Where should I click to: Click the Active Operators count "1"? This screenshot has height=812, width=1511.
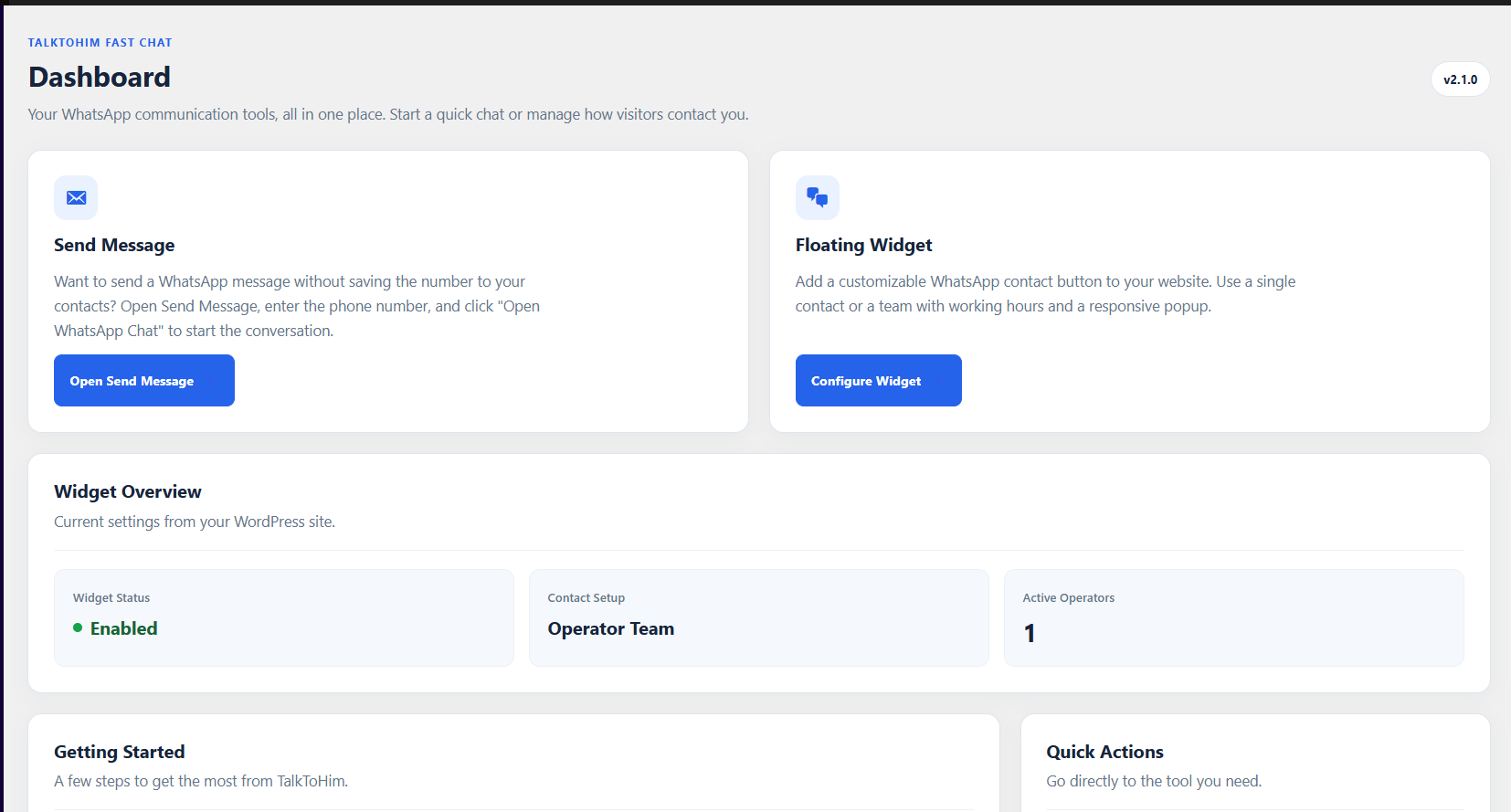(x=1030, y=633)
